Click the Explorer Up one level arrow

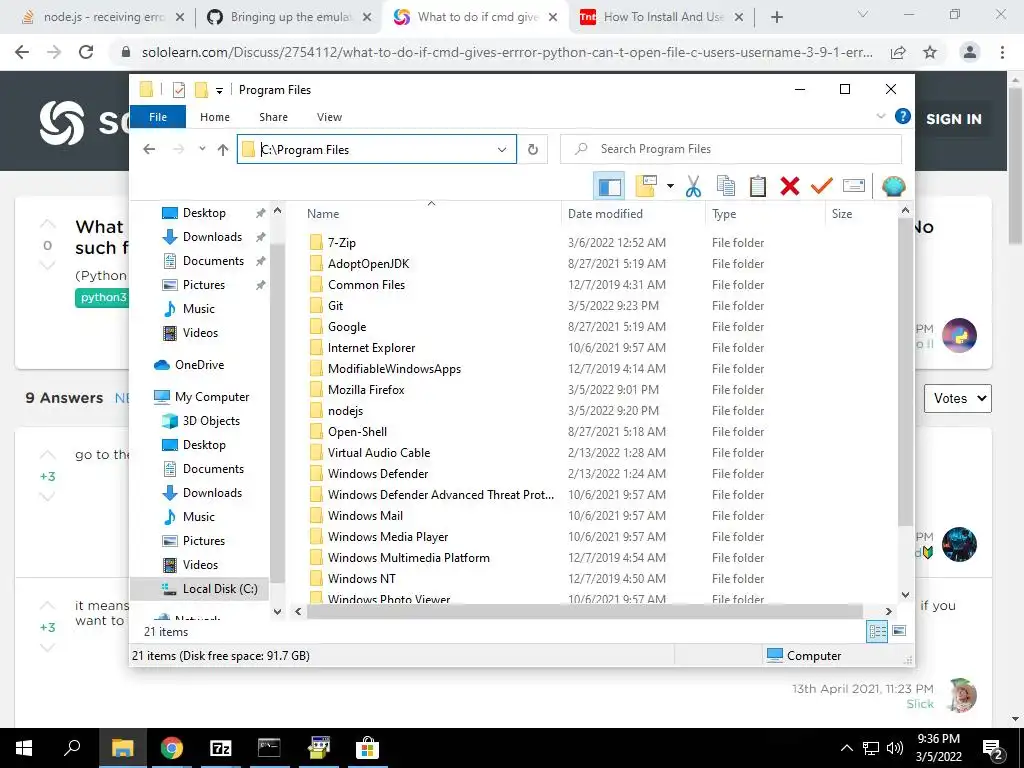(223, 150)
